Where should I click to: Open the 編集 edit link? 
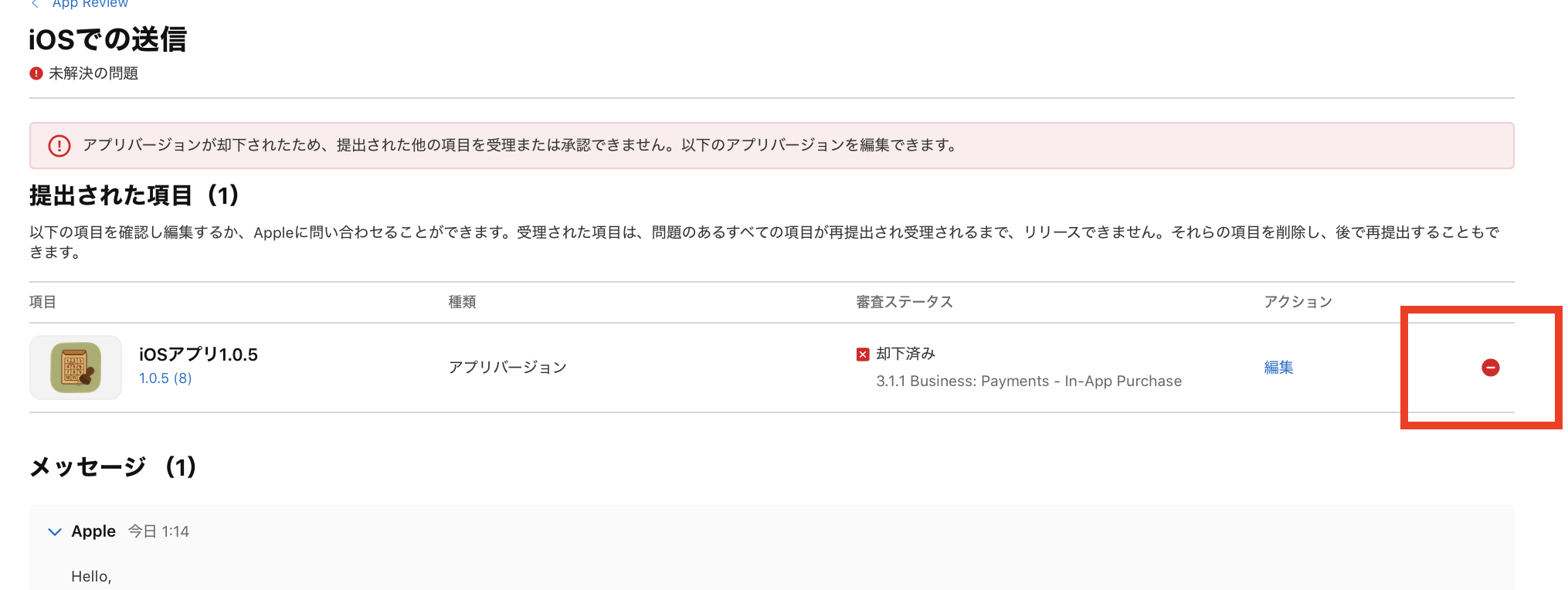1278,368
